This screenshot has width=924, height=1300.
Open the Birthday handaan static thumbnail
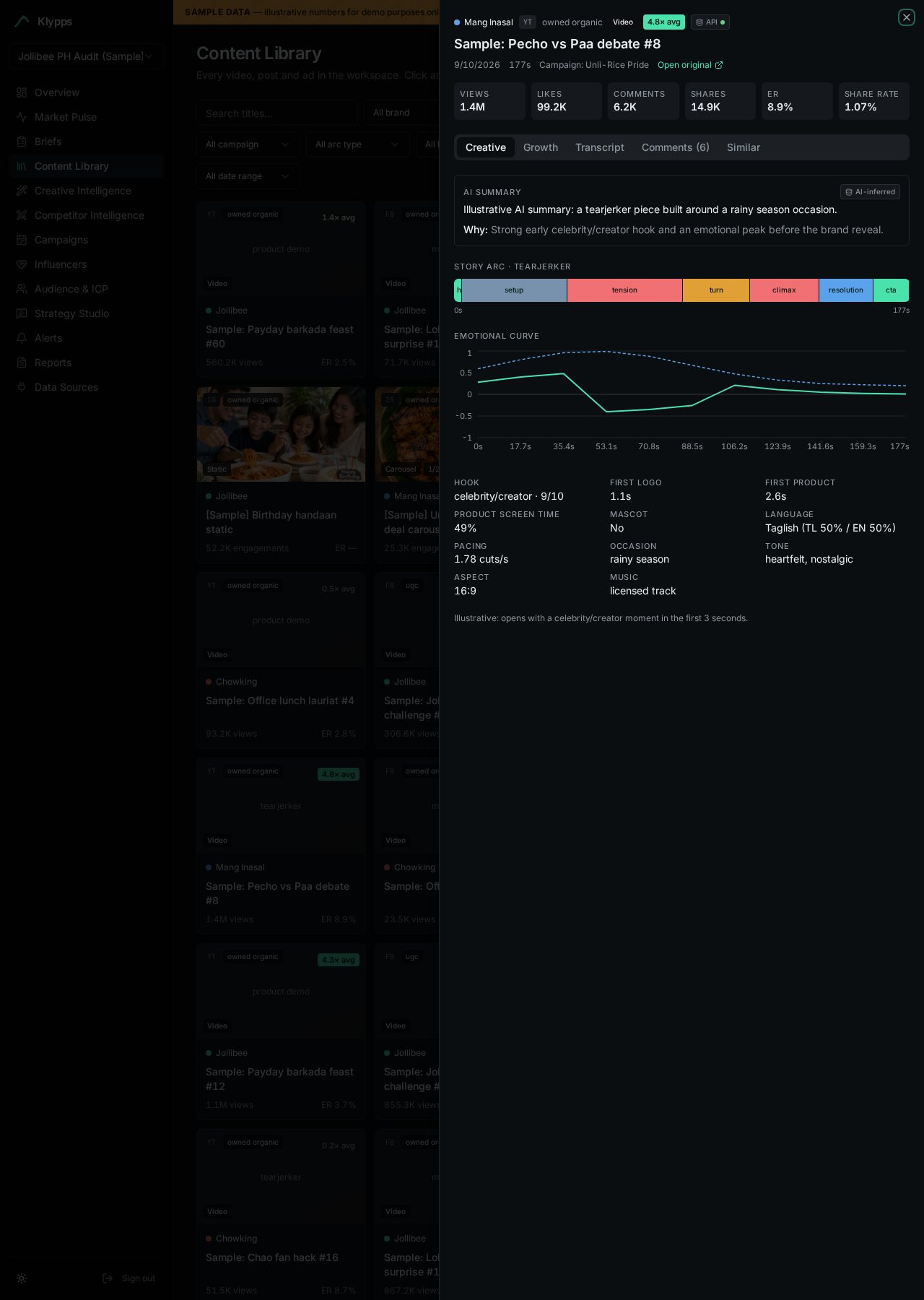tap(281, 434)
